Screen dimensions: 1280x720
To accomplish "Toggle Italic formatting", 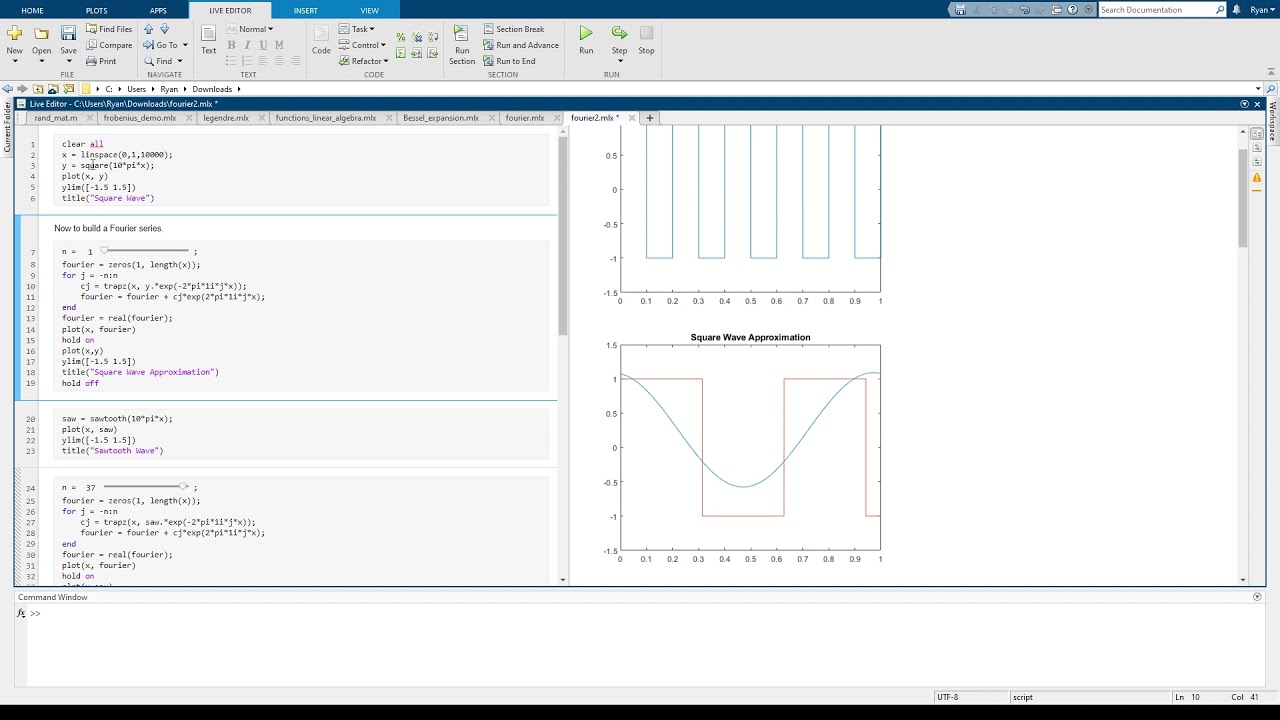I will pyautogui.click(x=247, y=45).
